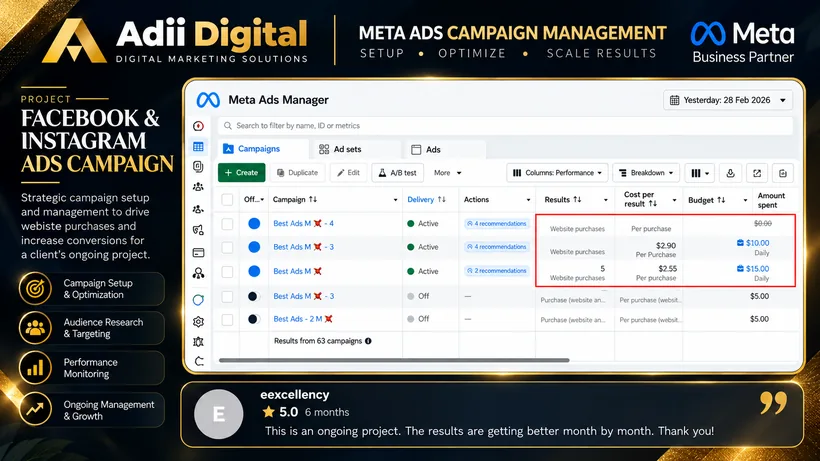Click the Ongoing Management & Growth arrow icon

[36, 409]
